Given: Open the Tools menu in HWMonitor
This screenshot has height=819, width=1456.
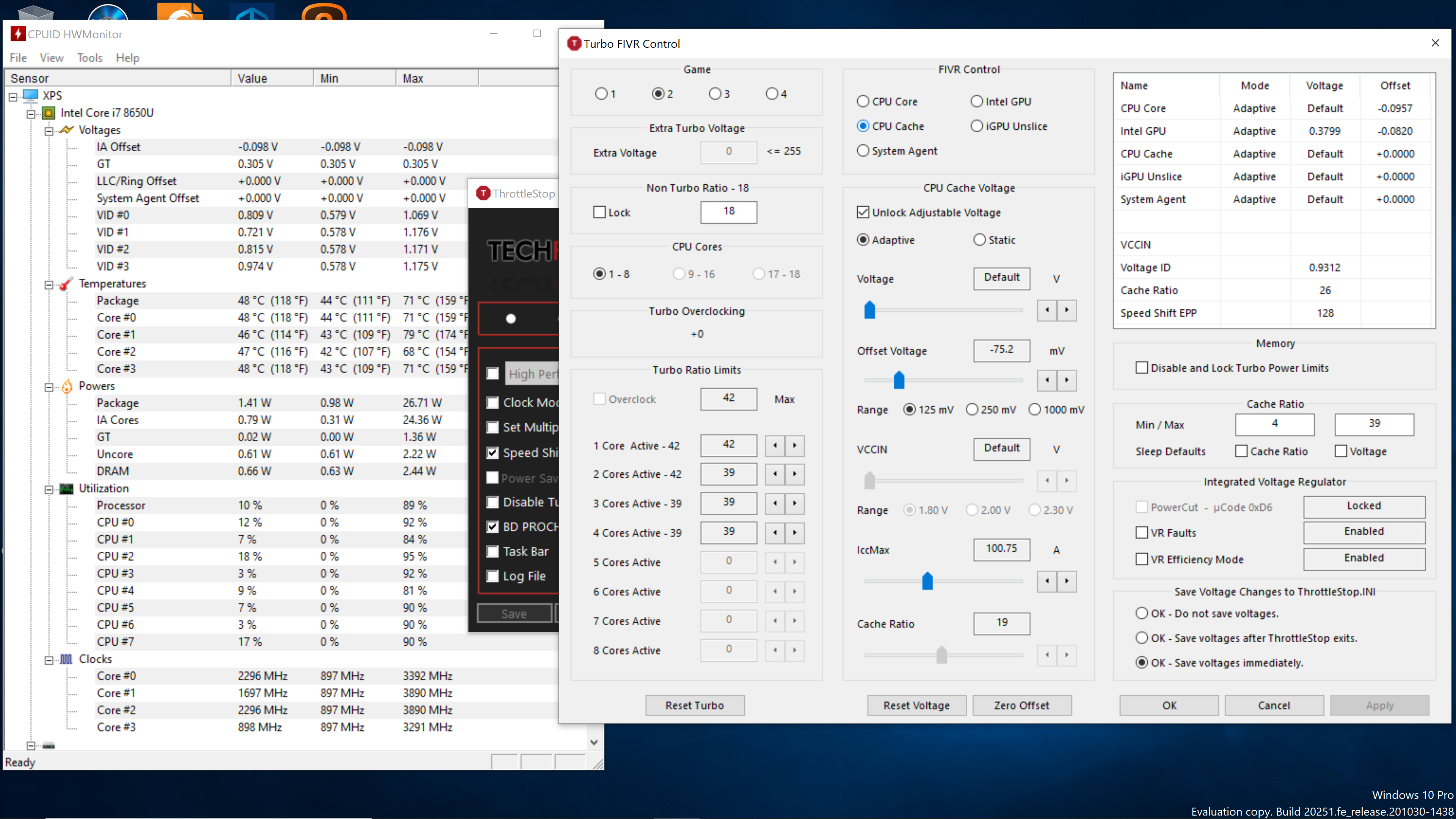Looking at the screenshot, I should [x=89, y=58].
